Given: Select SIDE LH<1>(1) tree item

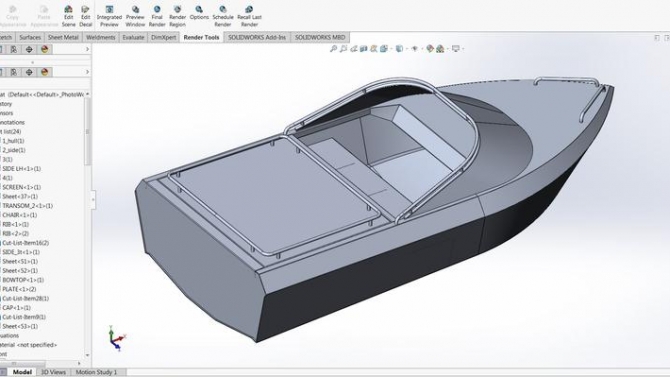Looking at the screenshot, I should pyautogui.click(x=21, y=168).
